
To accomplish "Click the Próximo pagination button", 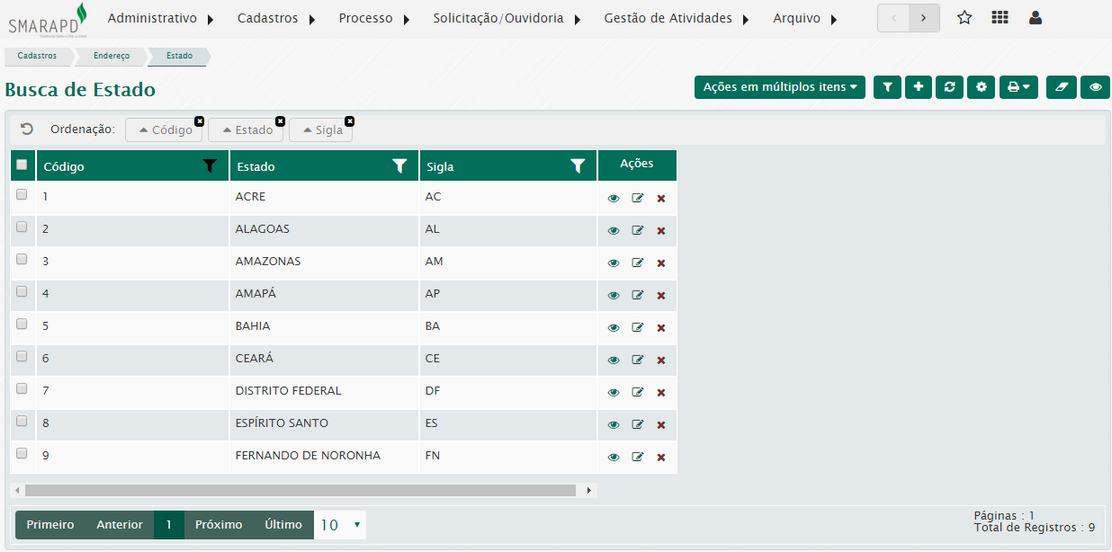I will 218,525.
